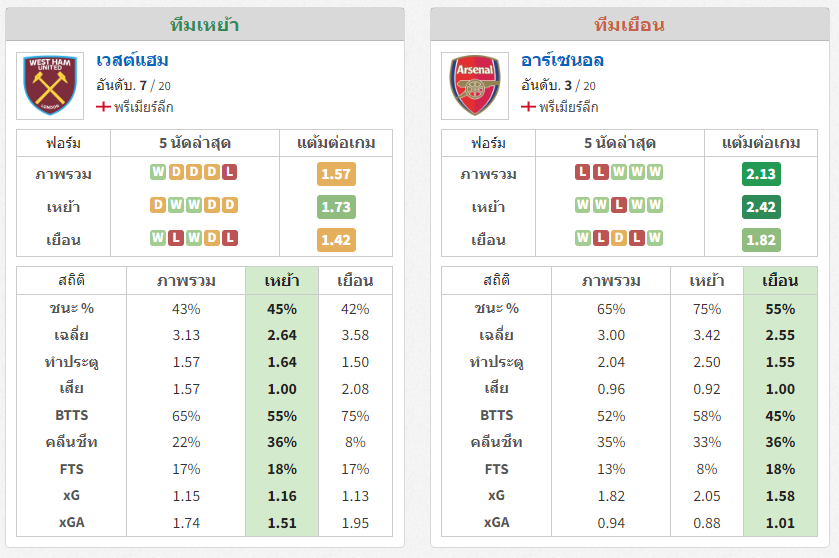Click the orange 1.57 points-per-game badge

(336, 174)
